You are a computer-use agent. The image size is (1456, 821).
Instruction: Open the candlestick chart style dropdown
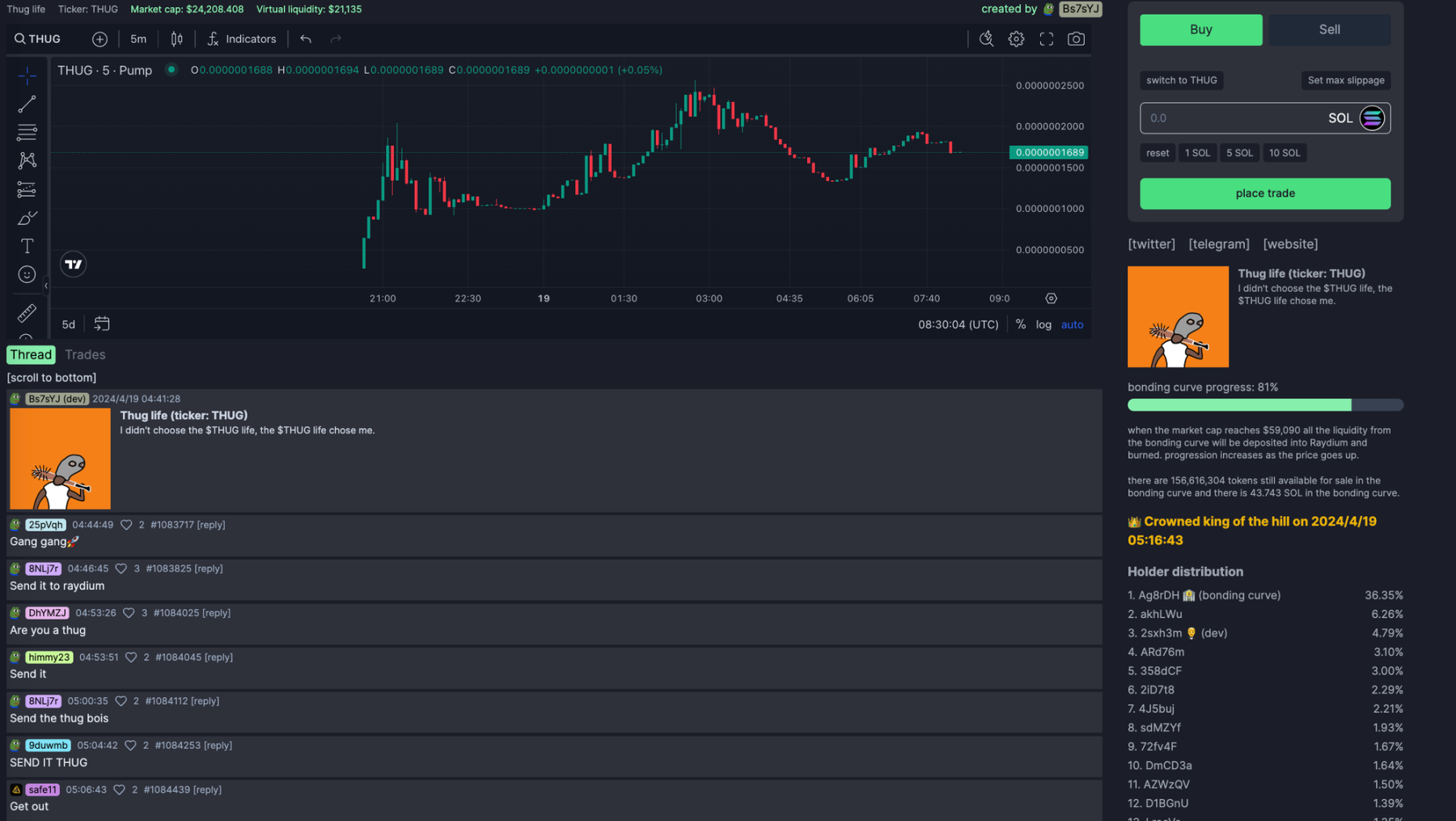pyautogui.click(x=176, y=39)
